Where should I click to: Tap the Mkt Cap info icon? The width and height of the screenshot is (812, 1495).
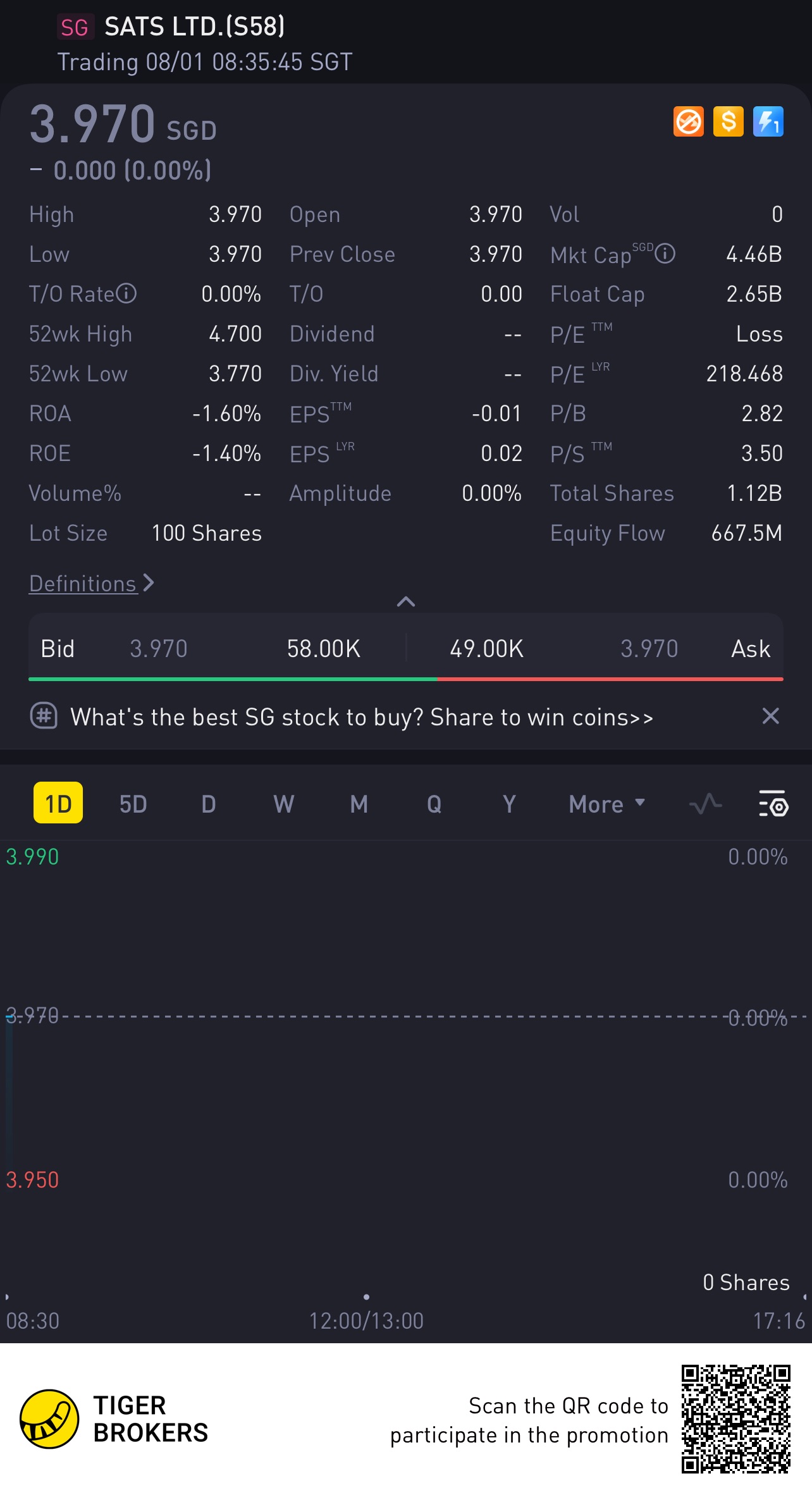(x=665, y=254)
